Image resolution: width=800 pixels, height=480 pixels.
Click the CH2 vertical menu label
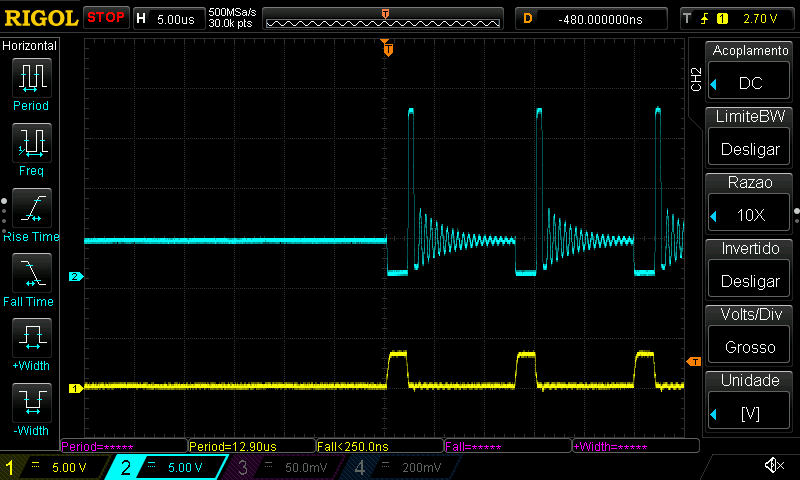tap(696, 79)
